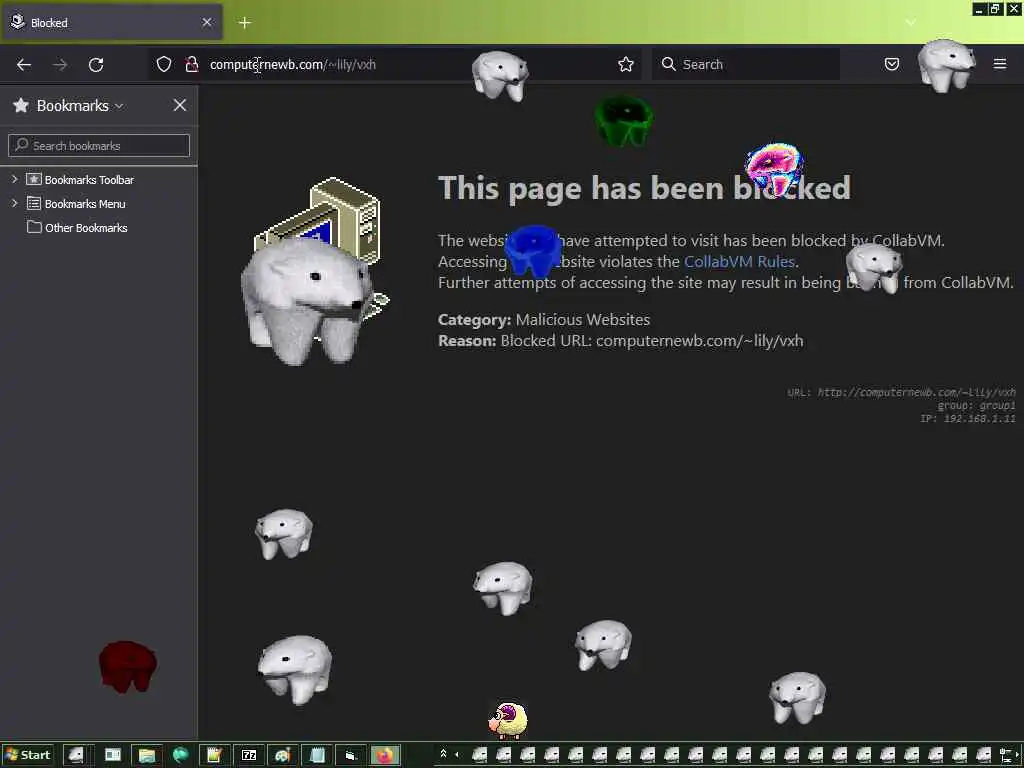Click the window-switcher taskbar icon

click(113, 755)
